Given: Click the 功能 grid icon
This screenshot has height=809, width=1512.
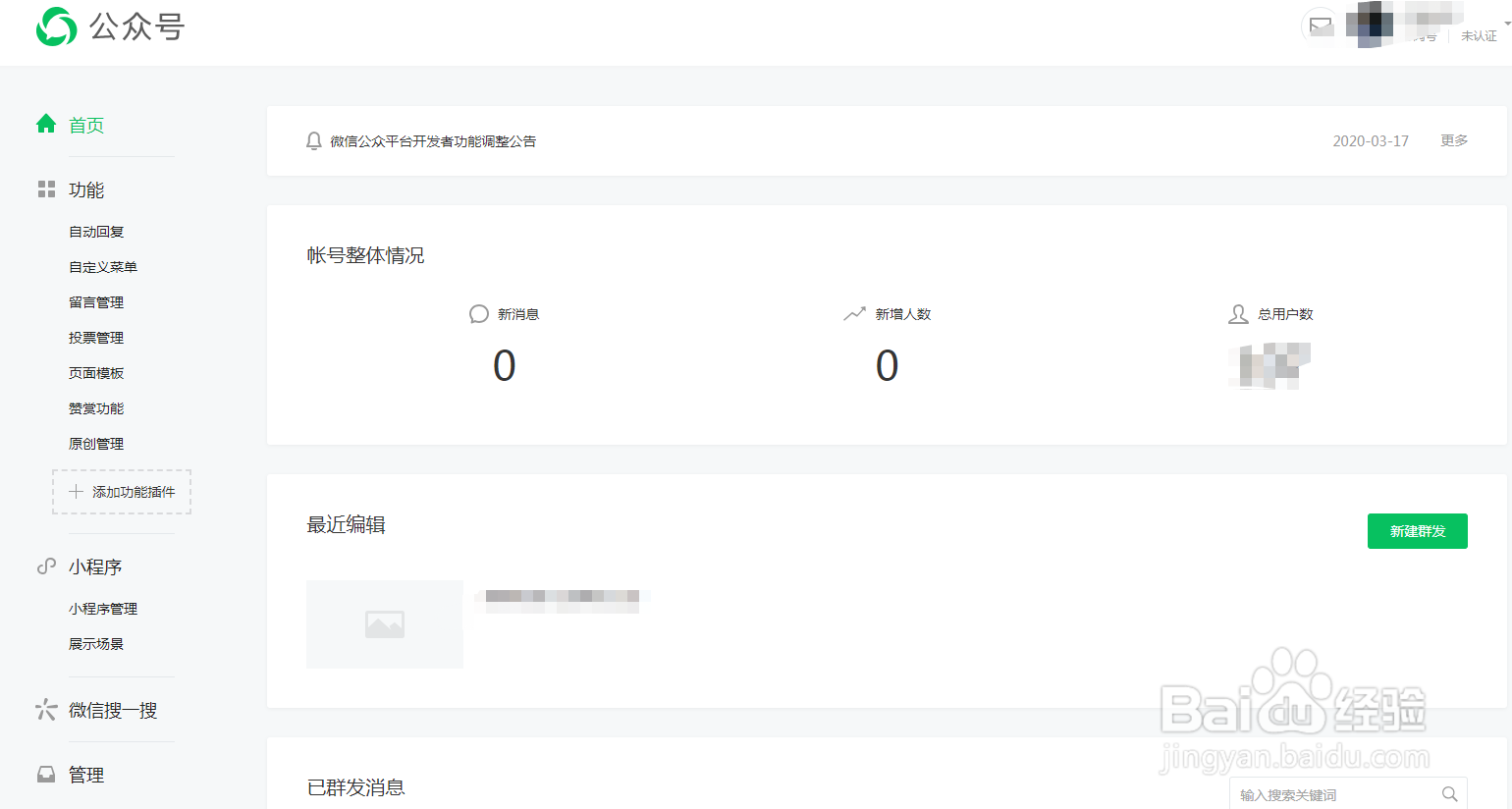Looking at the screenshot, I should (x=45, y=189).
